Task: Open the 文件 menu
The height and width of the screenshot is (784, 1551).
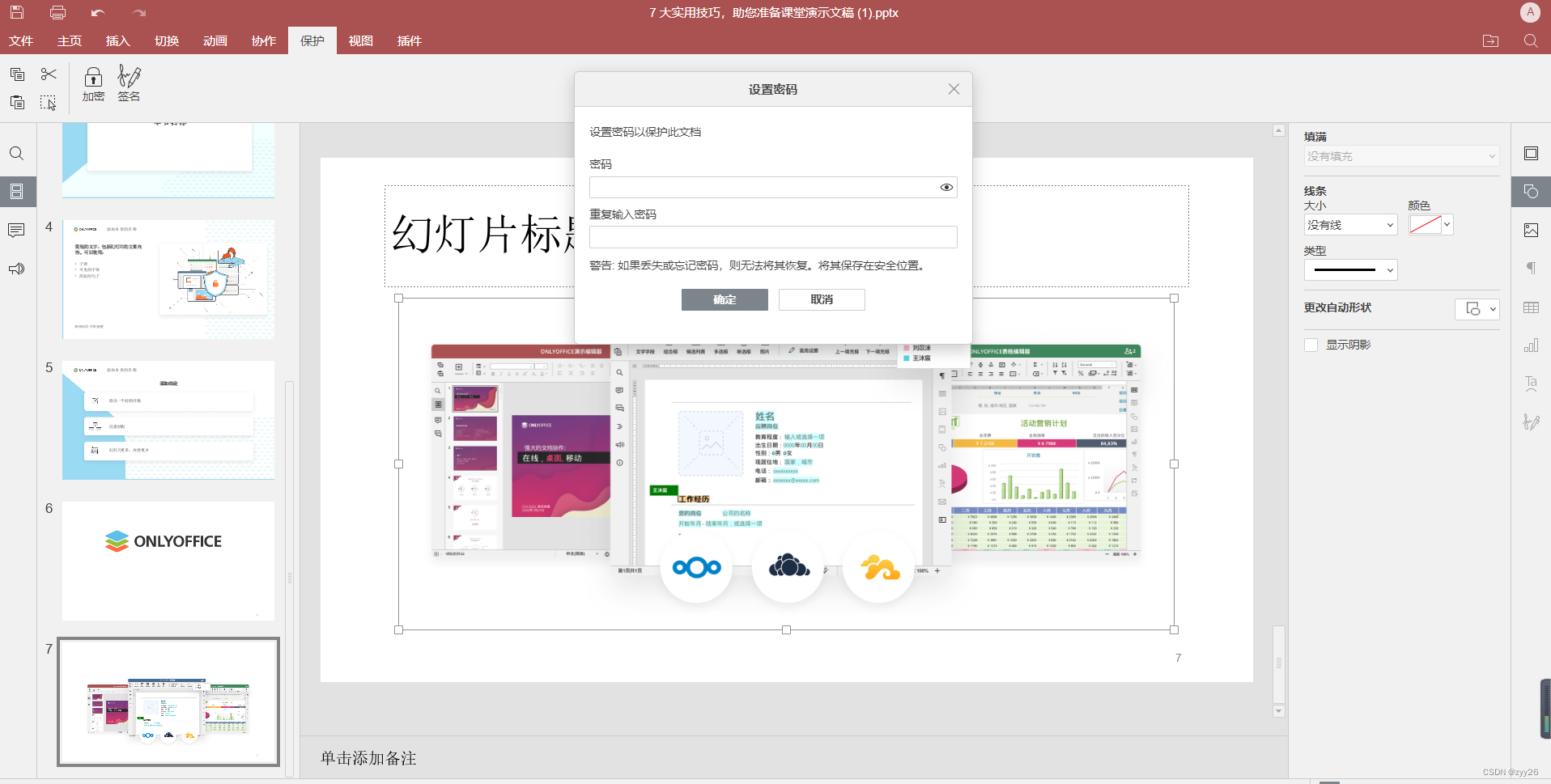Action: coord(21,40)
